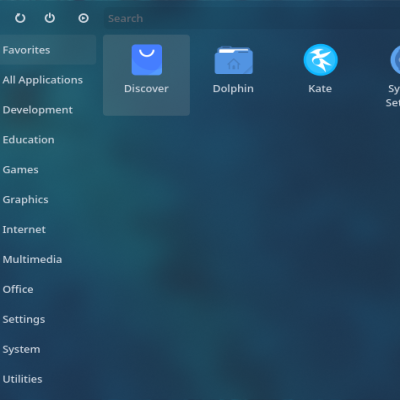
Task: Open the Internet category
Action: 48,230
